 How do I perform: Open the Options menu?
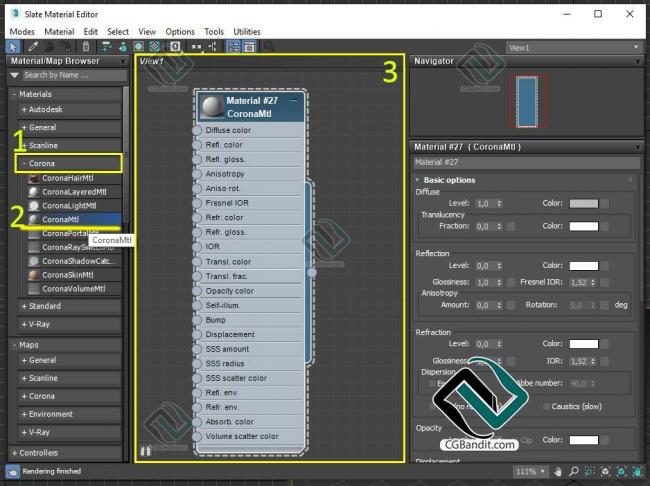tap(180, 32)
